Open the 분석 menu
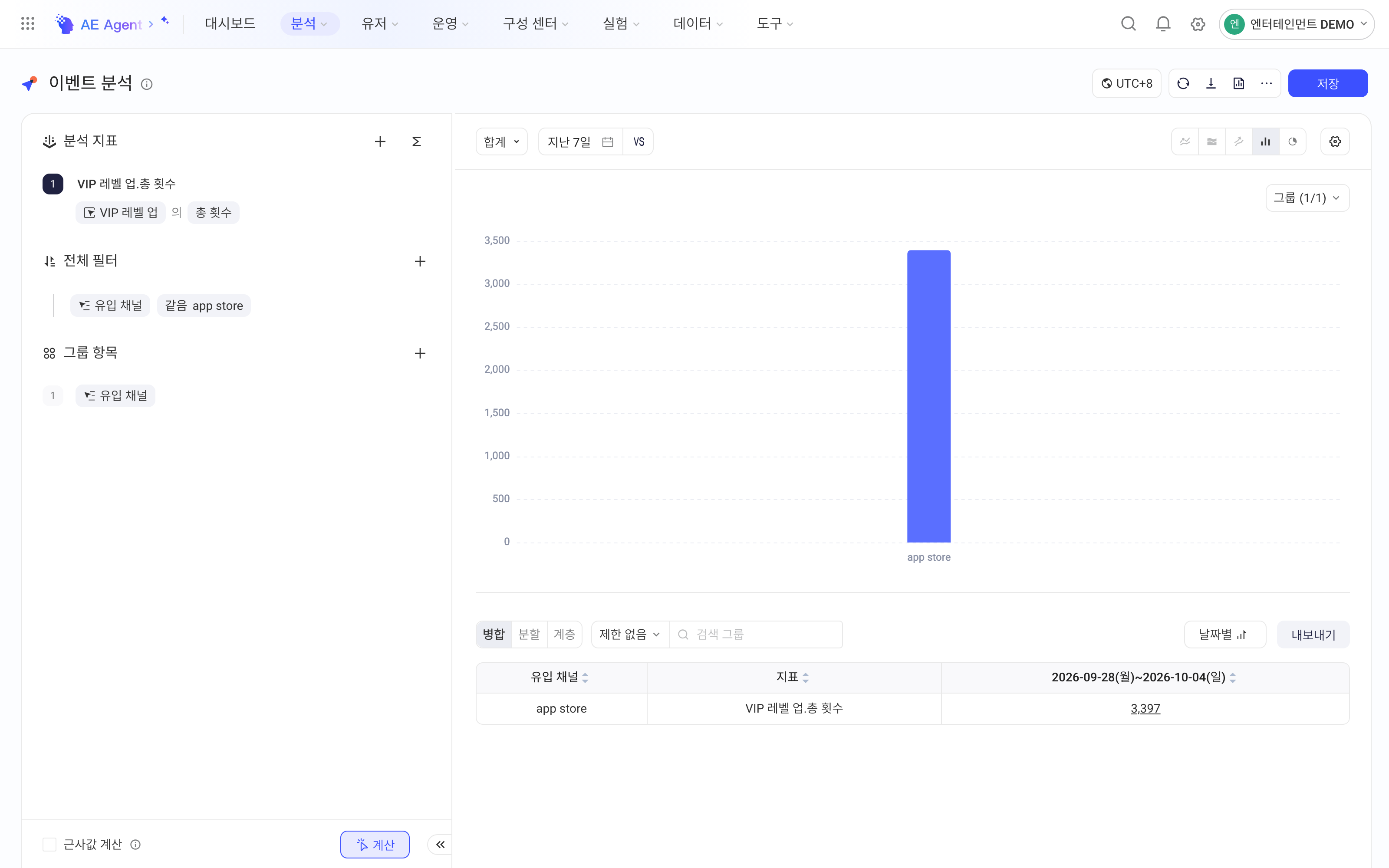The width and height of the screenshot is (1389, 868). tap(309, 23)
